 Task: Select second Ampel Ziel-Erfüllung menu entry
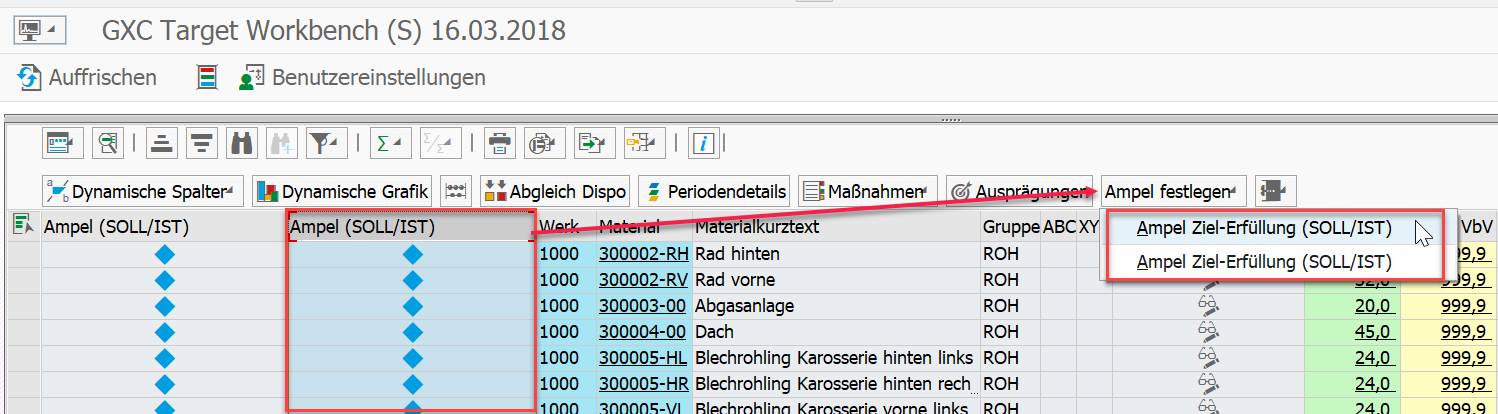[x=1264, y=263]
